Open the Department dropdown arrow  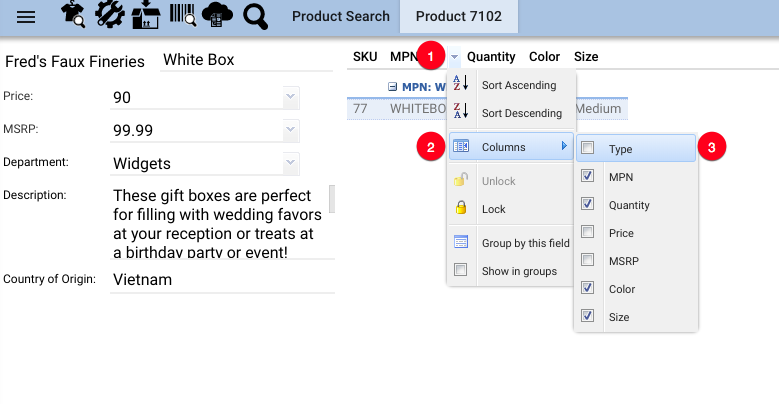[291, 163]
